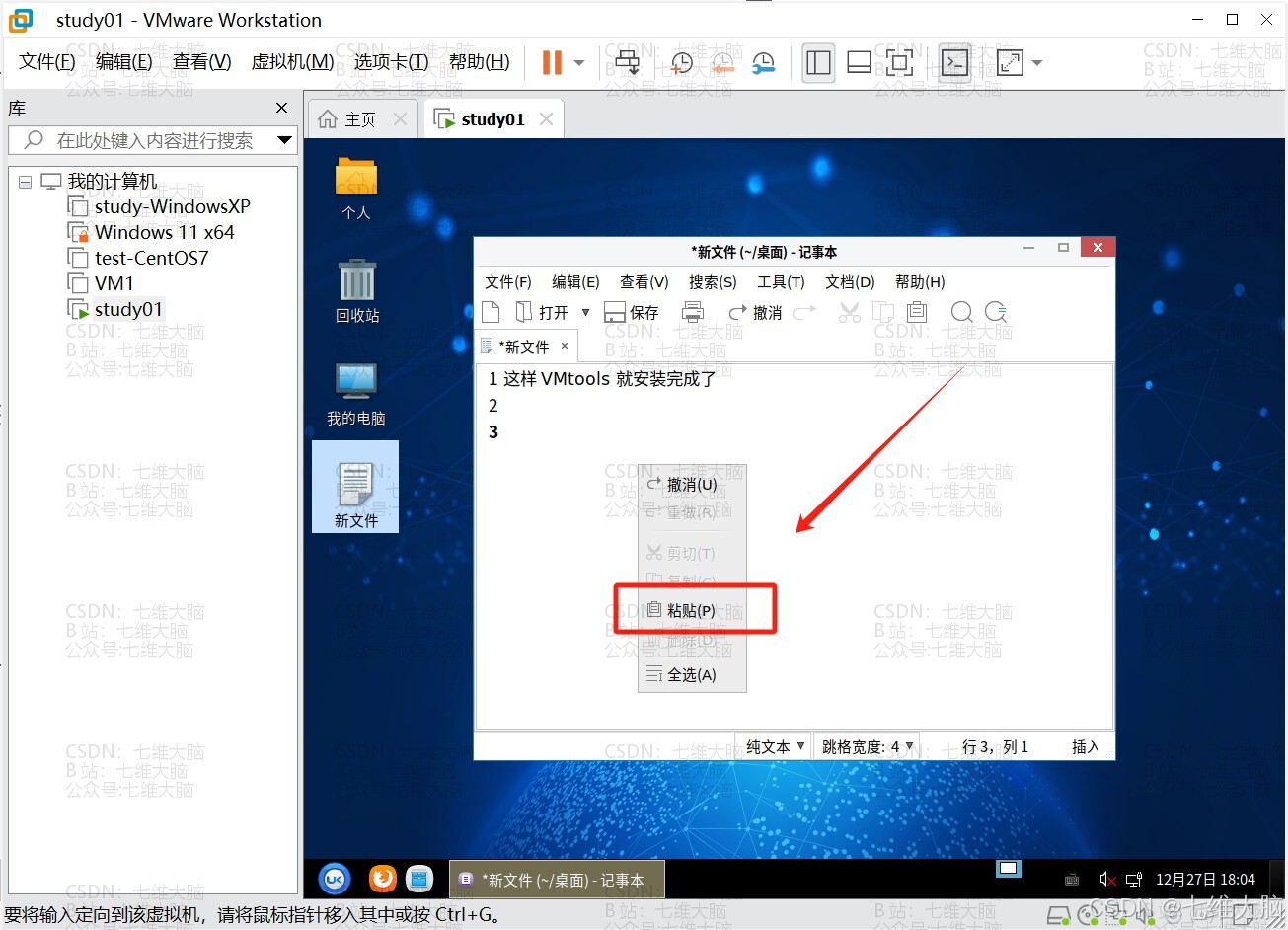The width and height of the screenshot is (1288, 930).
Task: Close the 主页 tab
Action: (400, 119)
